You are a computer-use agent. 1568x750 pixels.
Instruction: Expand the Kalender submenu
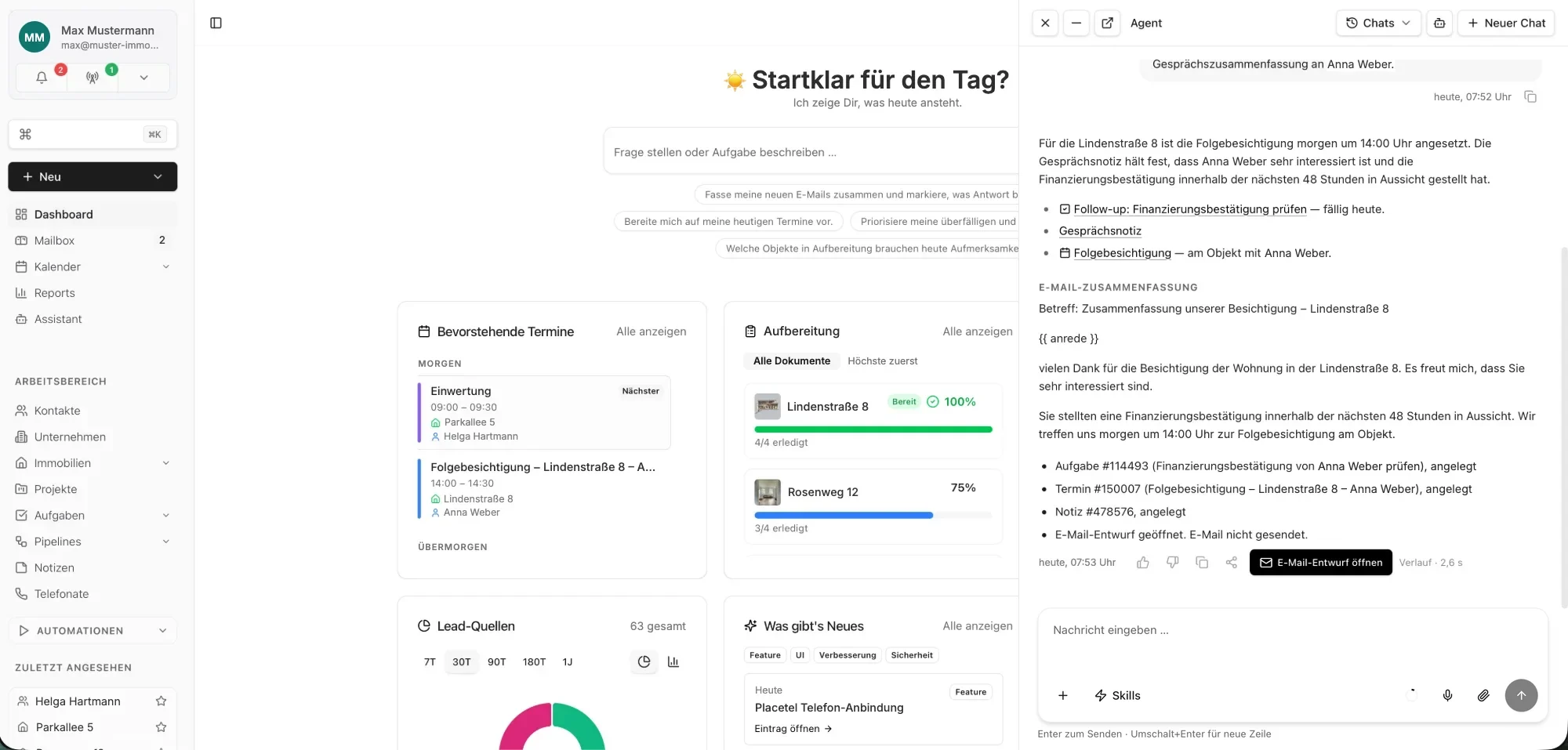pos(166,266)
